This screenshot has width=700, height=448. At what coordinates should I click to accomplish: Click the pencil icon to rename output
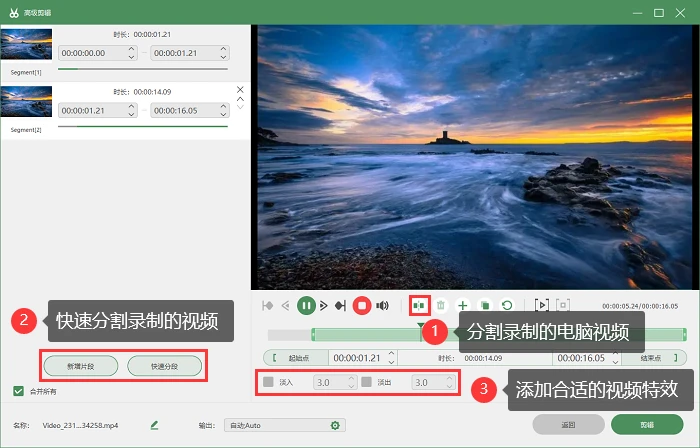tap(154, 425)
